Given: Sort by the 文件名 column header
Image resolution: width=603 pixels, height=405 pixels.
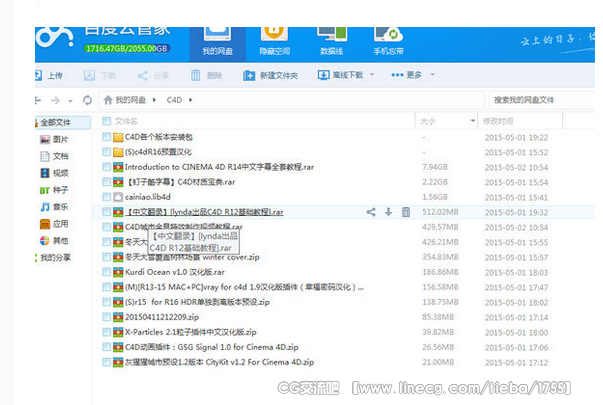Looking at the screenshot, I should [x=126, y=121].
